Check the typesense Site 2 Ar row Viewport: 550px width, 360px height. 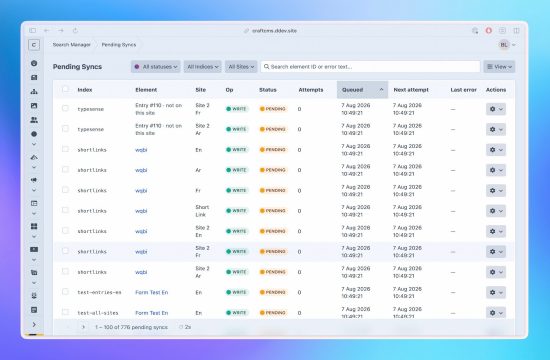pos(65,129)
